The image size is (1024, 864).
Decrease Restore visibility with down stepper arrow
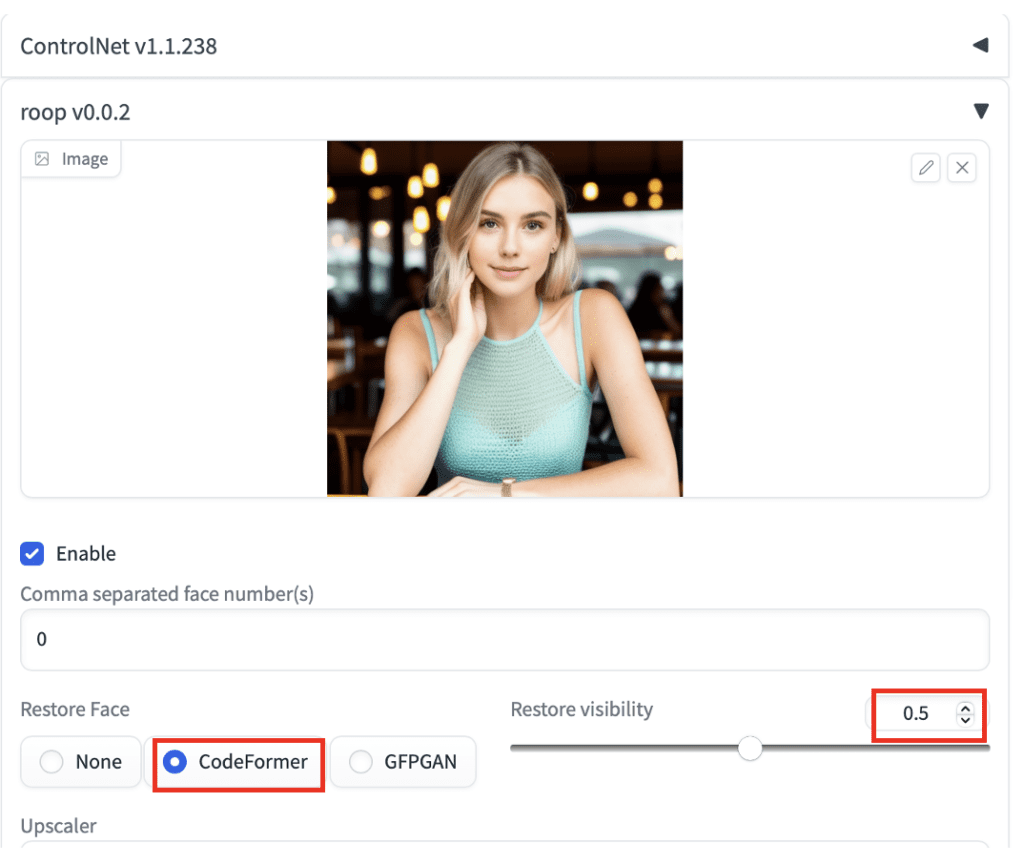pos(965,720)
